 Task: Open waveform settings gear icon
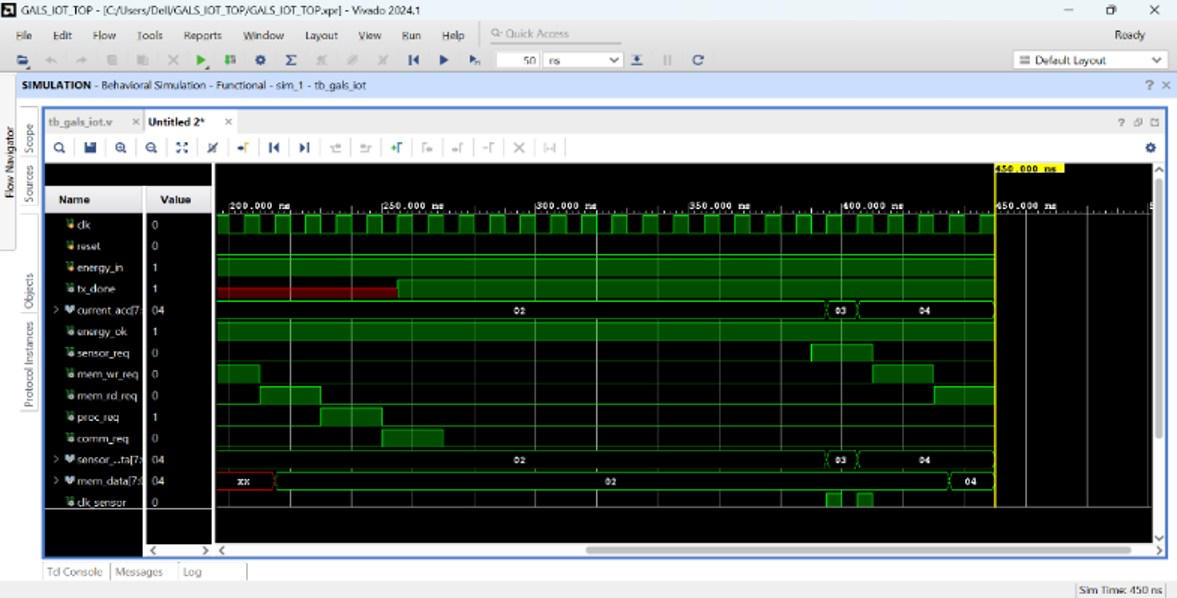pos(1150,148)
